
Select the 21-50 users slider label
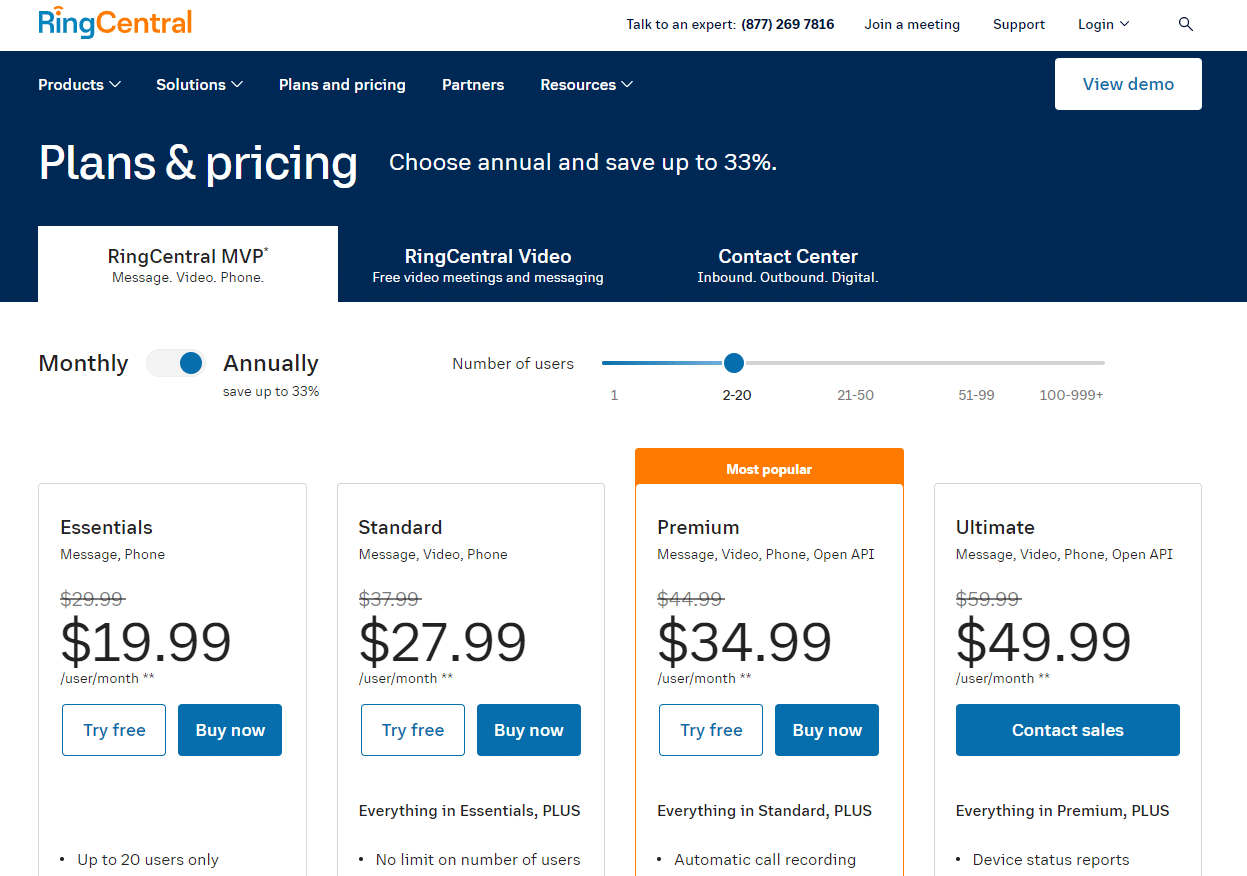pos(855,395)
